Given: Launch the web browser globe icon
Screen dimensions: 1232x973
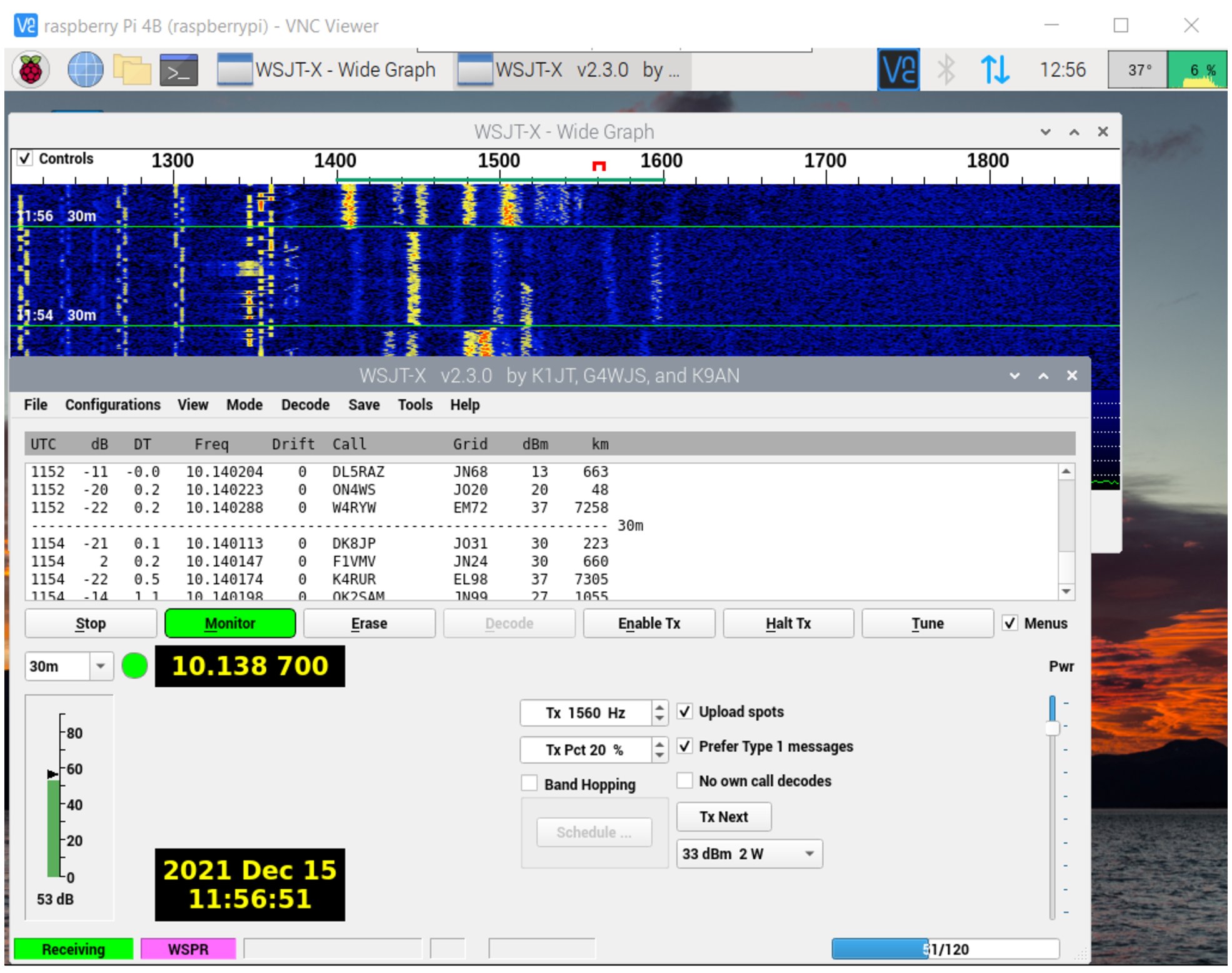Looking at the screenshot, I should (x=85, y=69).
